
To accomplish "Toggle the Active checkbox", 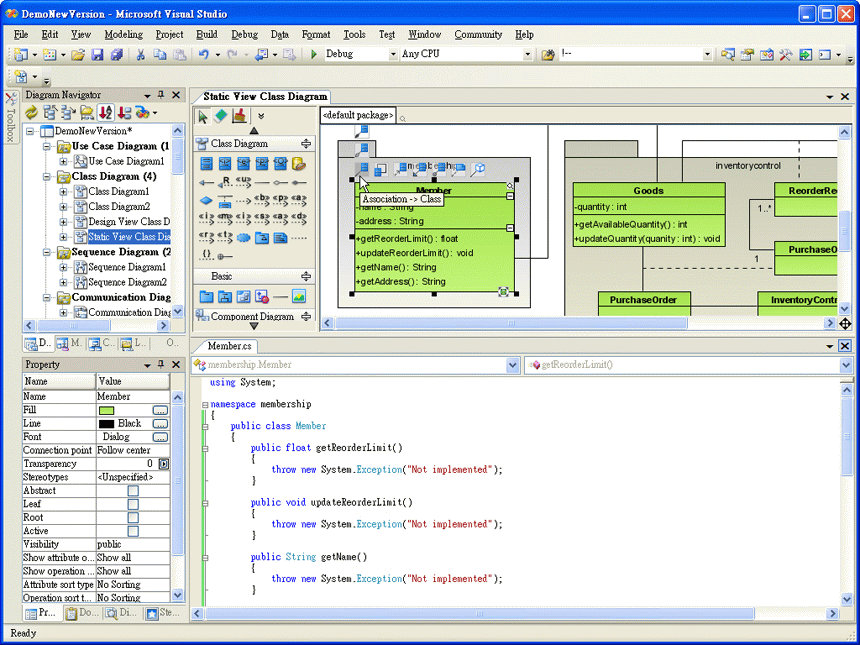I will pyautogui.click(x=133, y=531).
